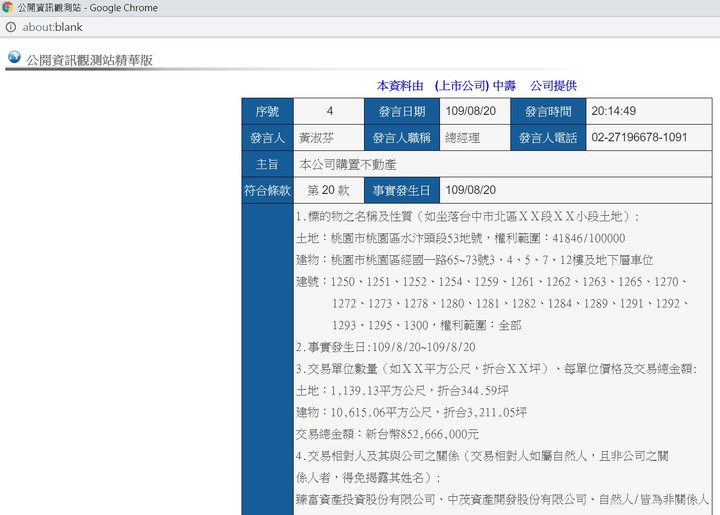Click the line 2.事實發生日:109/8/20~109/8/20
This screenshot has width=720, height=515.
point(386,347)
